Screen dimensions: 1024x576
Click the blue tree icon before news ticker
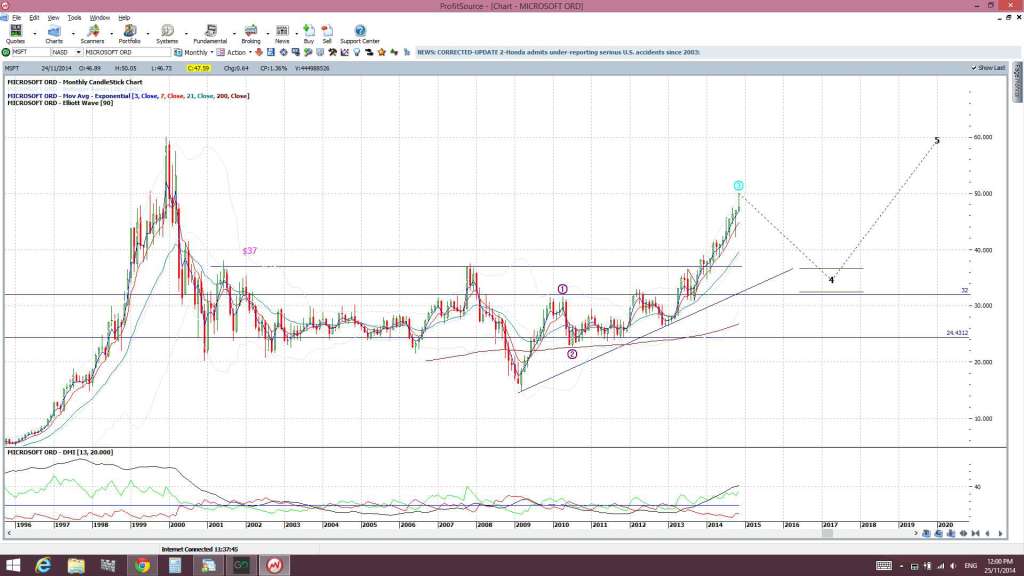(406, 52)
